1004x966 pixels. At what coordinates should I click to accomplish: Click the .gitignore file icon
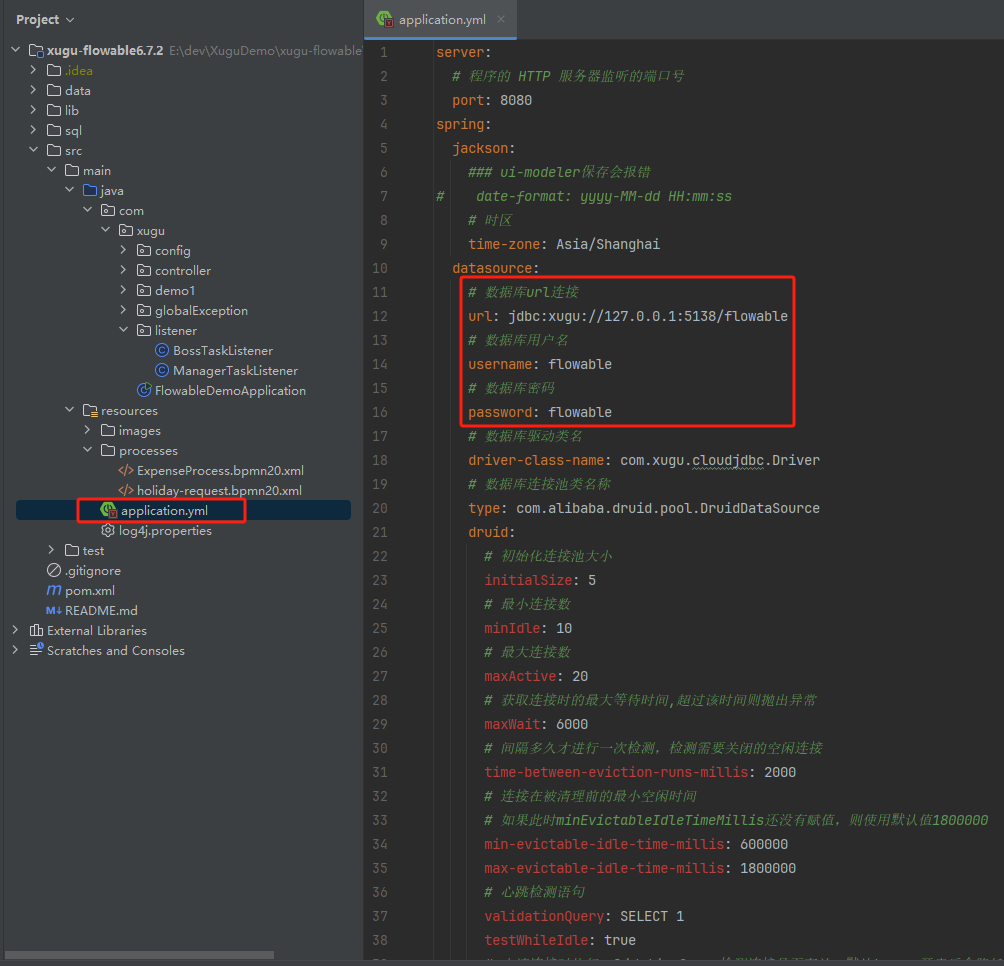coord(54,571)
